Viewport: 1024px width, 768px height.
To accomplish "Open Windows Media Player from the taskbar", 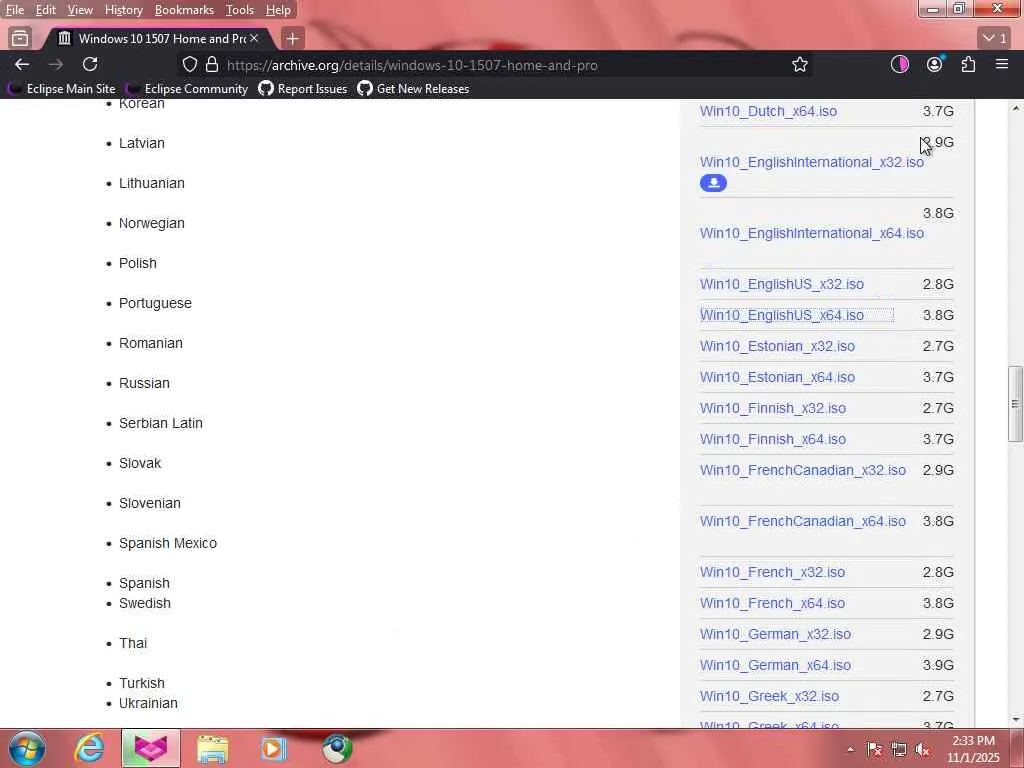I will point(274,749).
